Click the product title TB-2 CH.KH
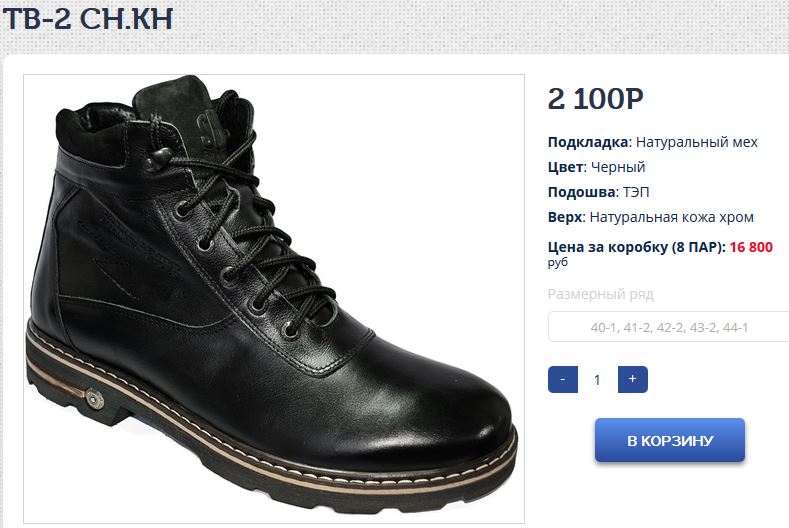The image size is (789, 528). click(x=88, y=19)
